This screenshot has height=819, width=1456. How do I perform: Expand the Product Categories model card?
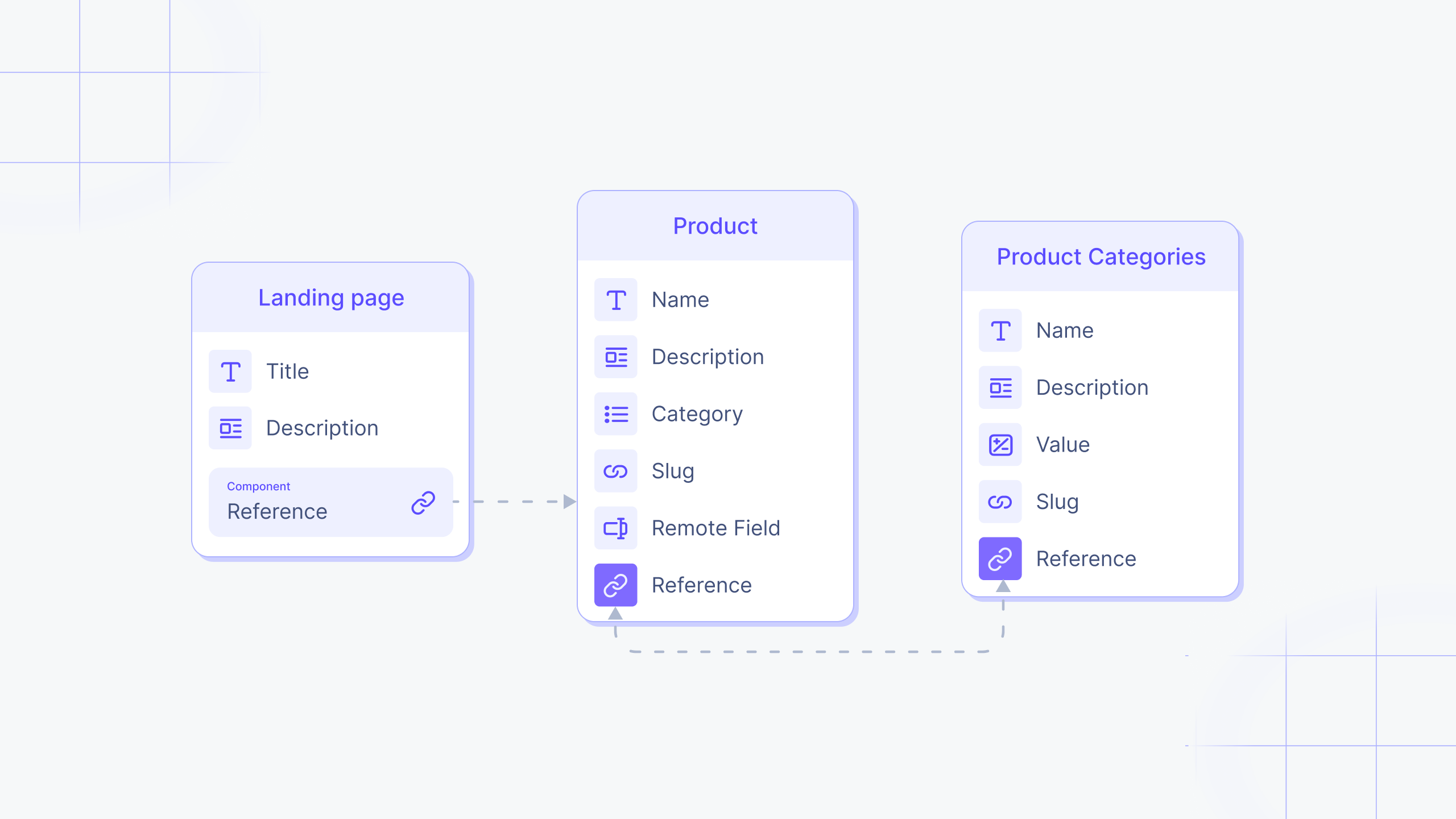[x=1101, y=257]
